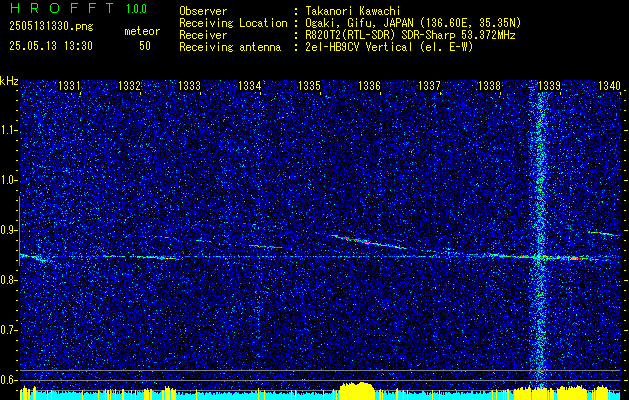Viewport: 629px width, 400px height.
Task: Click the Receiving antenna field label
Action: [x=230, y=47]
